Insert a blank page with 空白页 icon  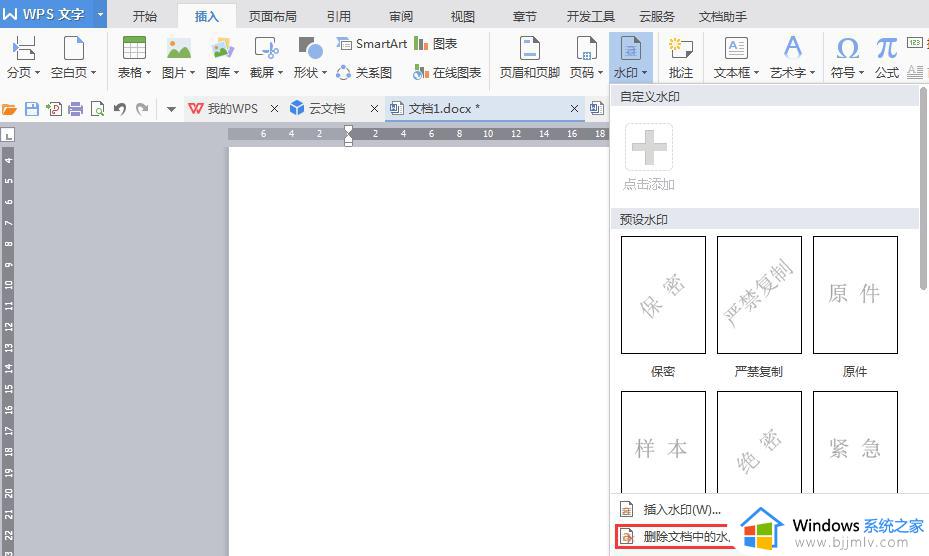[73, 49]
